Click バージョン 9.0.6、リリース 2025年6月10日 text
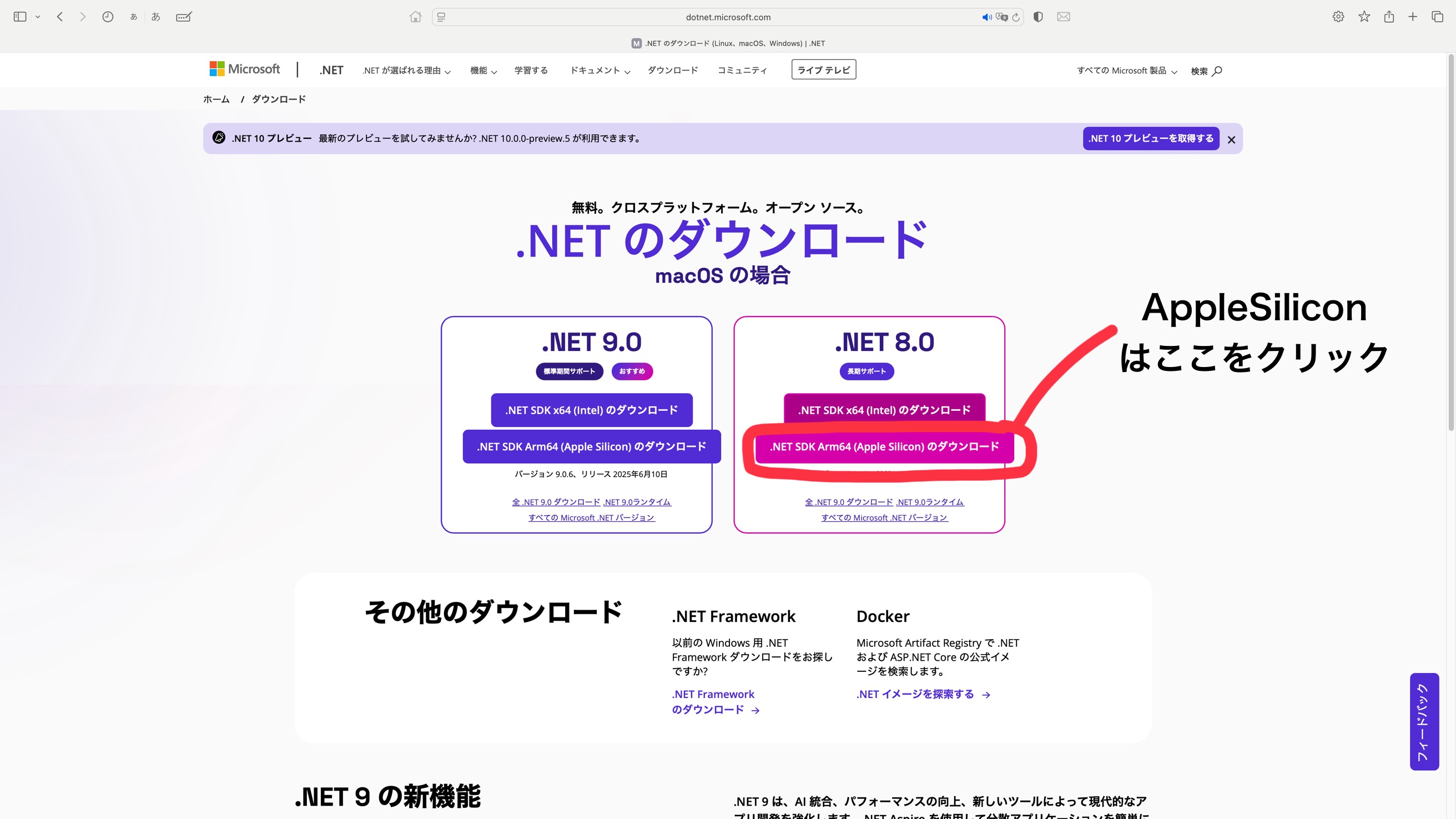 point(591,474)
